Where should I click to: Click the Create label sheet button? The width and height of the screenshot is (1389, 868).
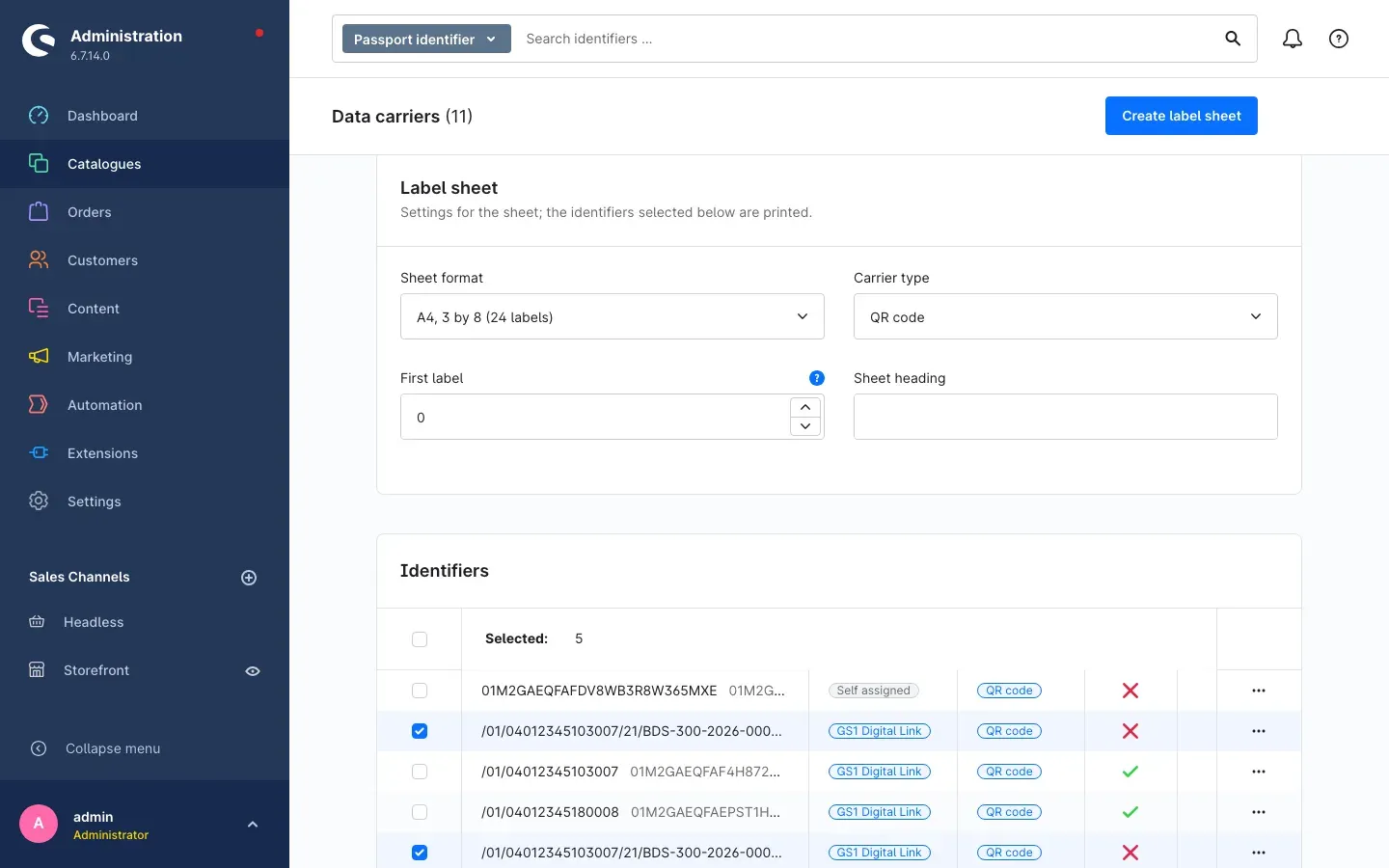tap(1182, 116)
